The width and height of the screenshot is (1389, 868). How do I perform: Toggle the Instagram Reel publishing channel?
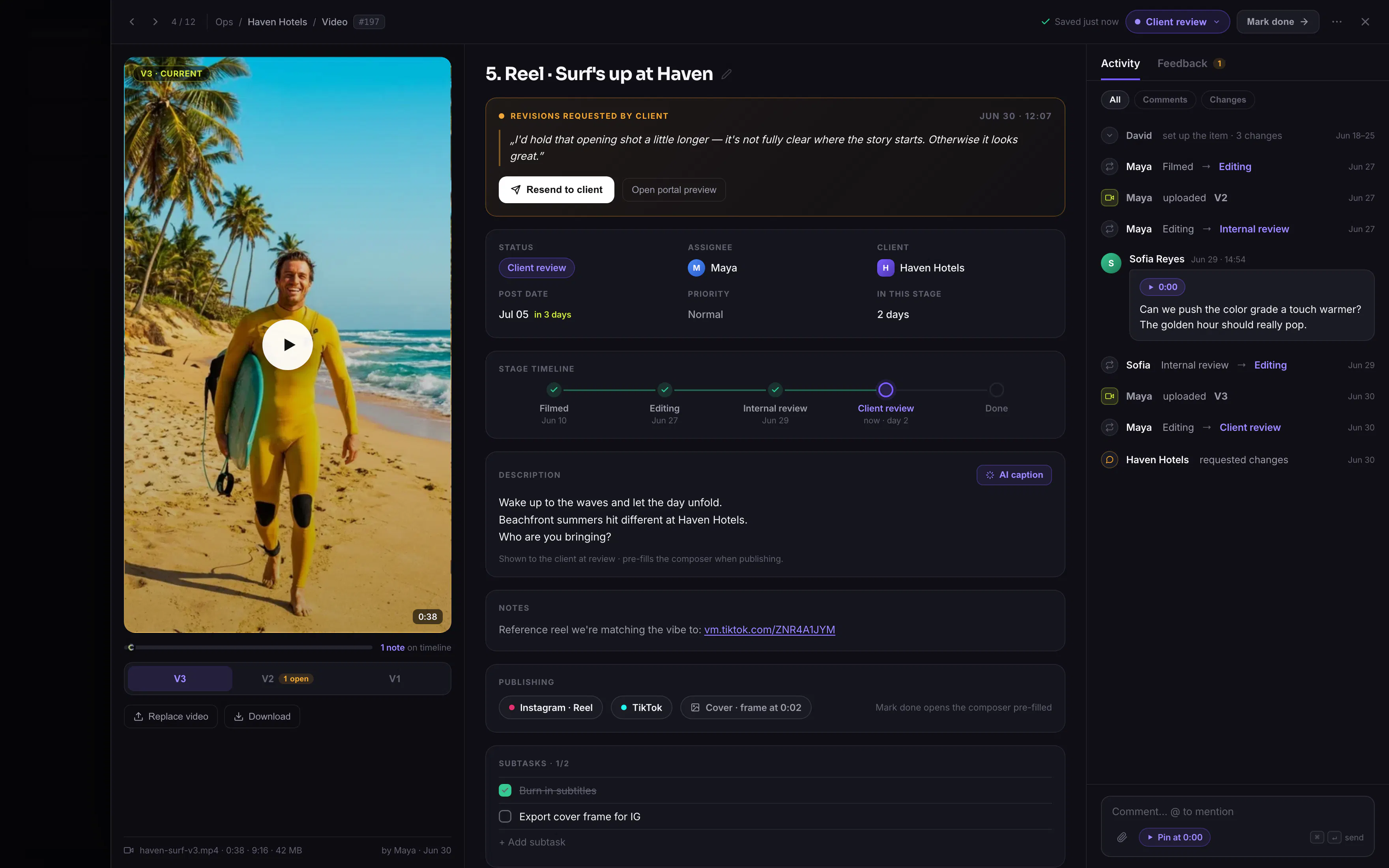coord(550,707)
